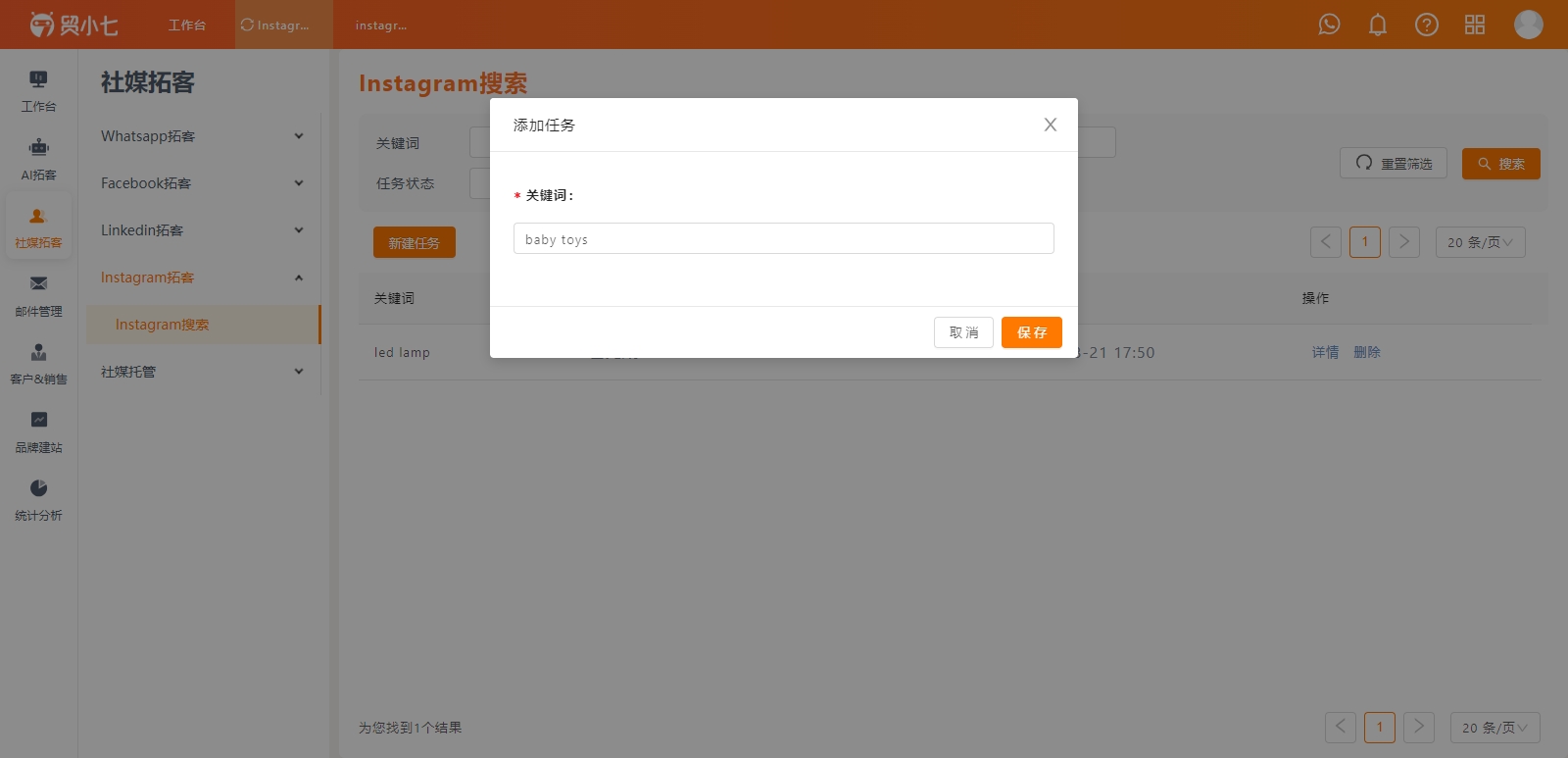Image resolution: width=1568 pixels, height=758 pixels.
Task: Click the led lamp keyword cell
Action: tap(402, 352)
